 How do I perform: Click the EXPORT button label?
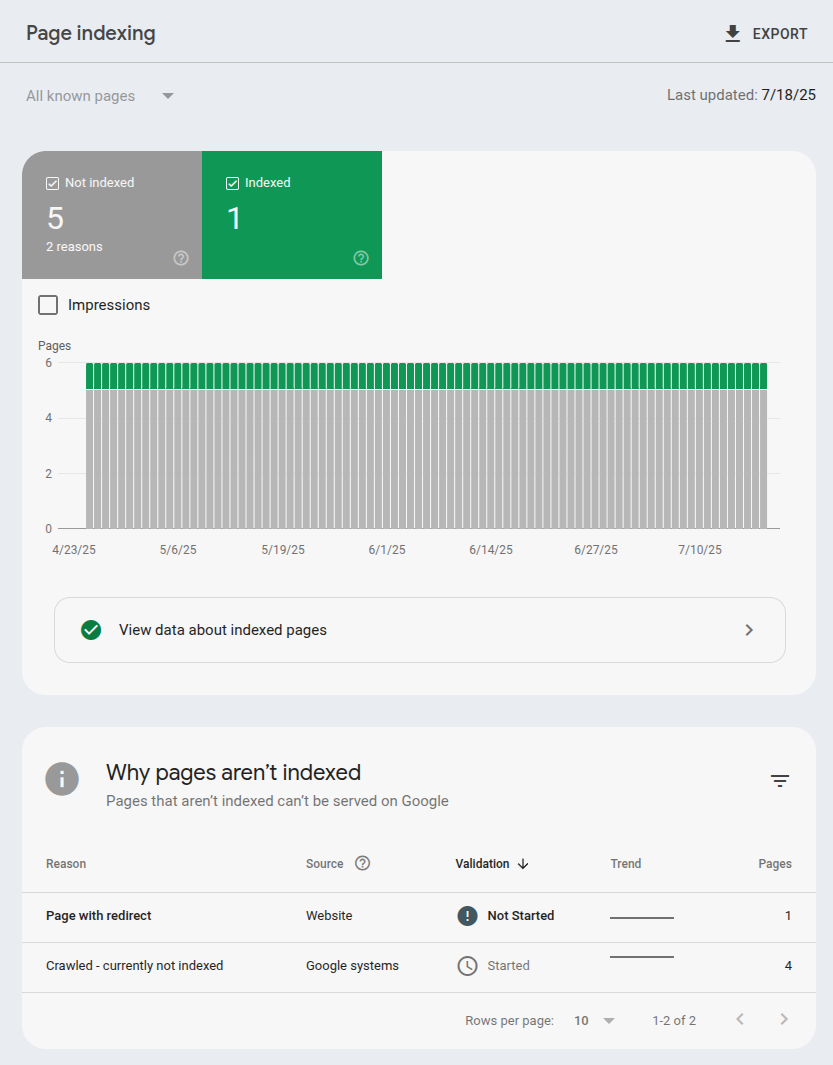coord(779,34)
